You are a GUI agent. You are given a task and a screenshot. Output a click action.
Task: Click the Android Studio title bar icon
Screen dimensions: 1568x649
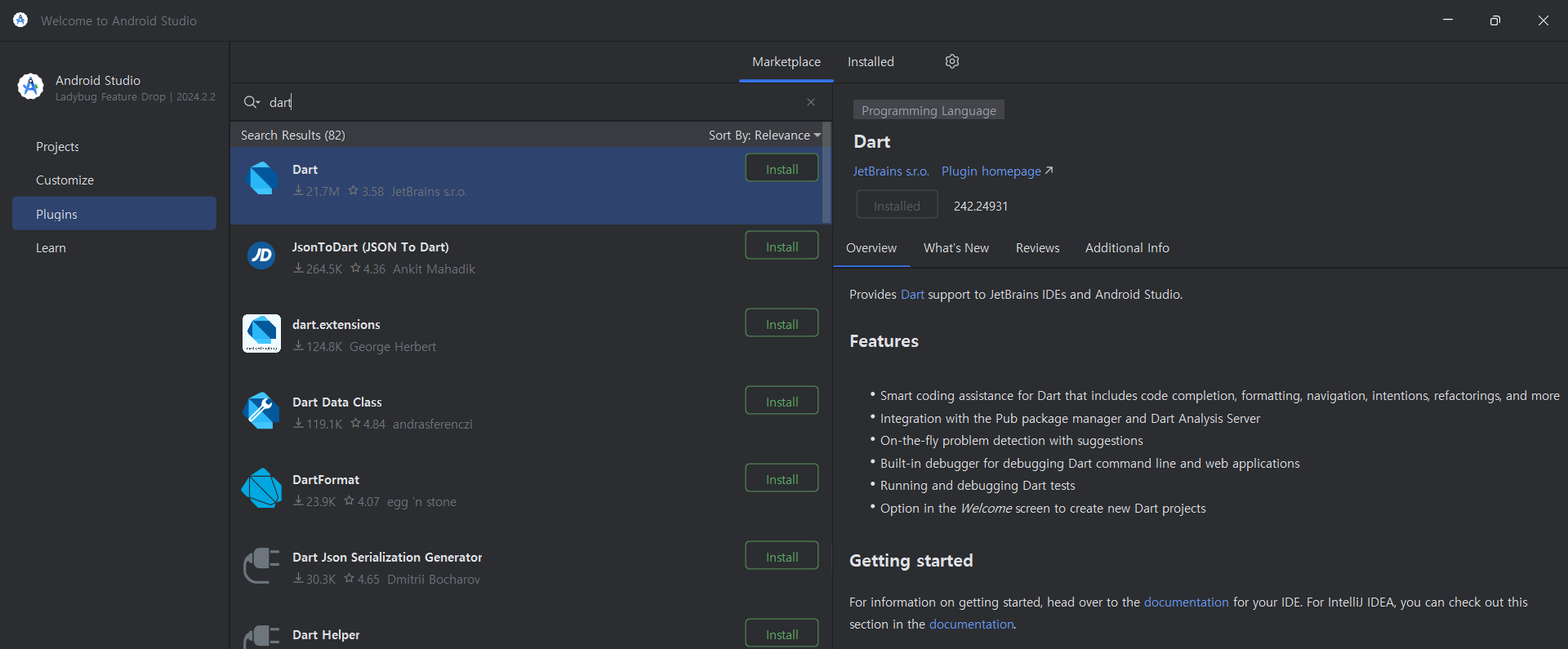click(x=20, y=20)
